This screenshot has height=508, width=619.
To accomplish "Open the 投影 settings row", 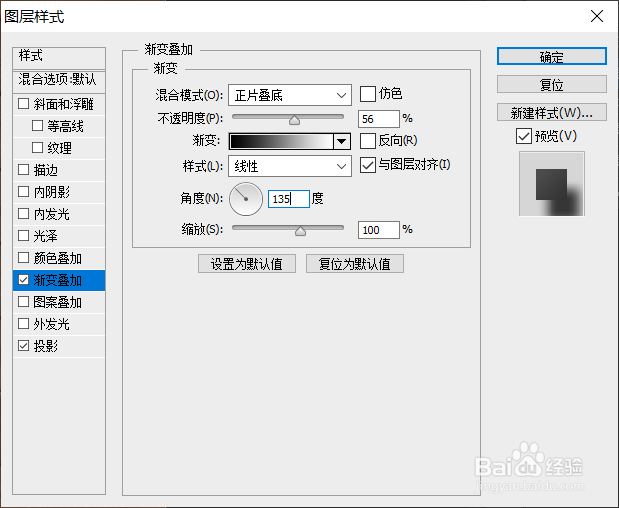I will [59, 346].
